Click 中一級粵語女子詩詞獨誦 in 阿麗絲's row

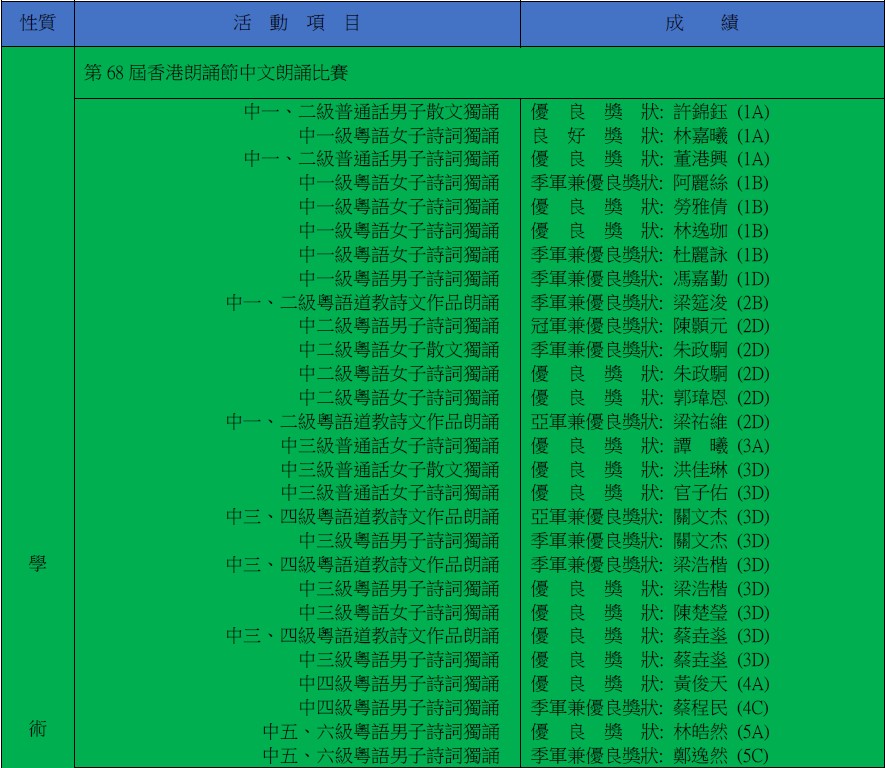tap(399, 183)
